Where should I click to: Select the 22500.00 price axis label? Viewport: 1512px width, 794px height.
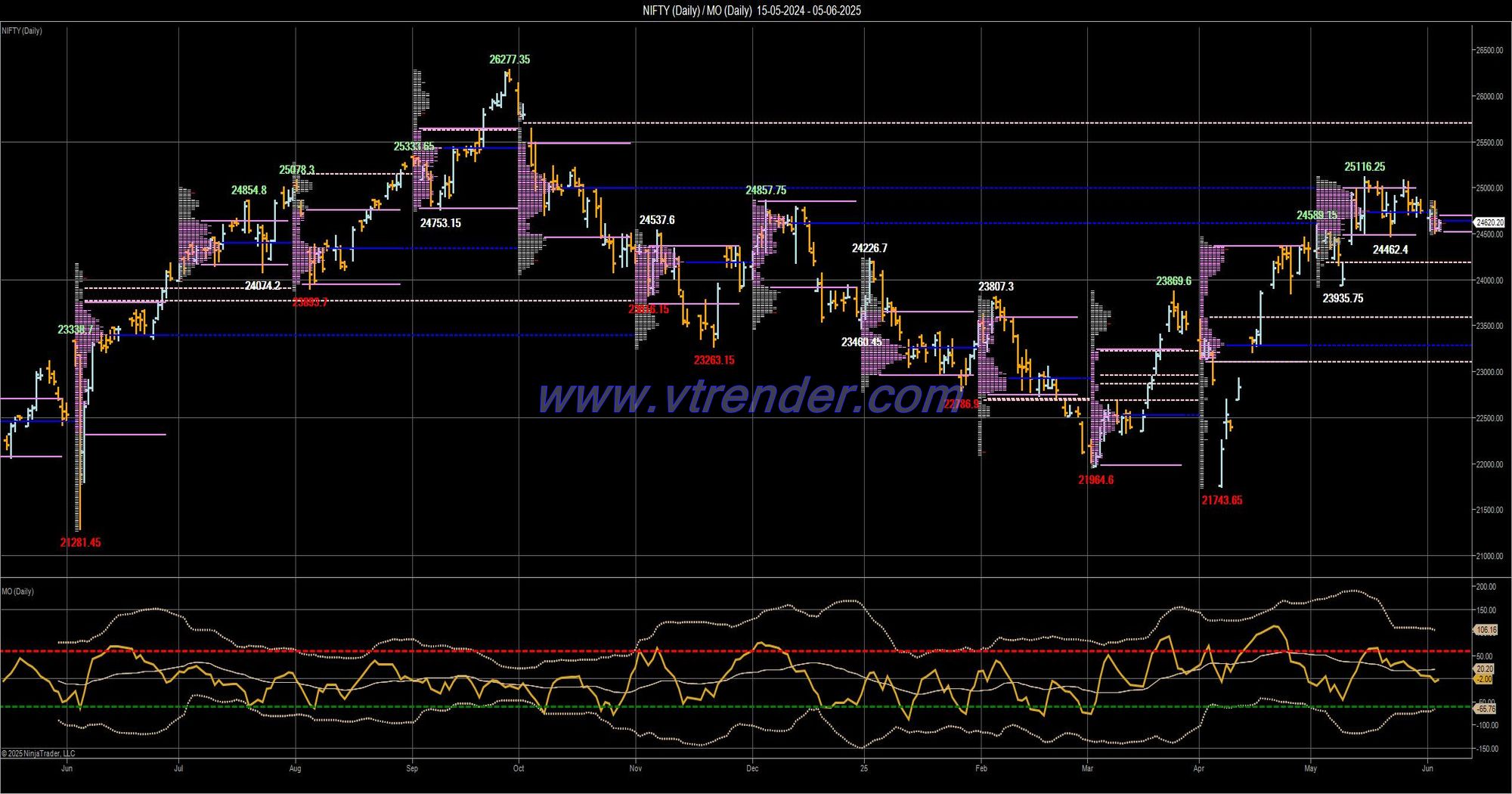(1489, 418)
